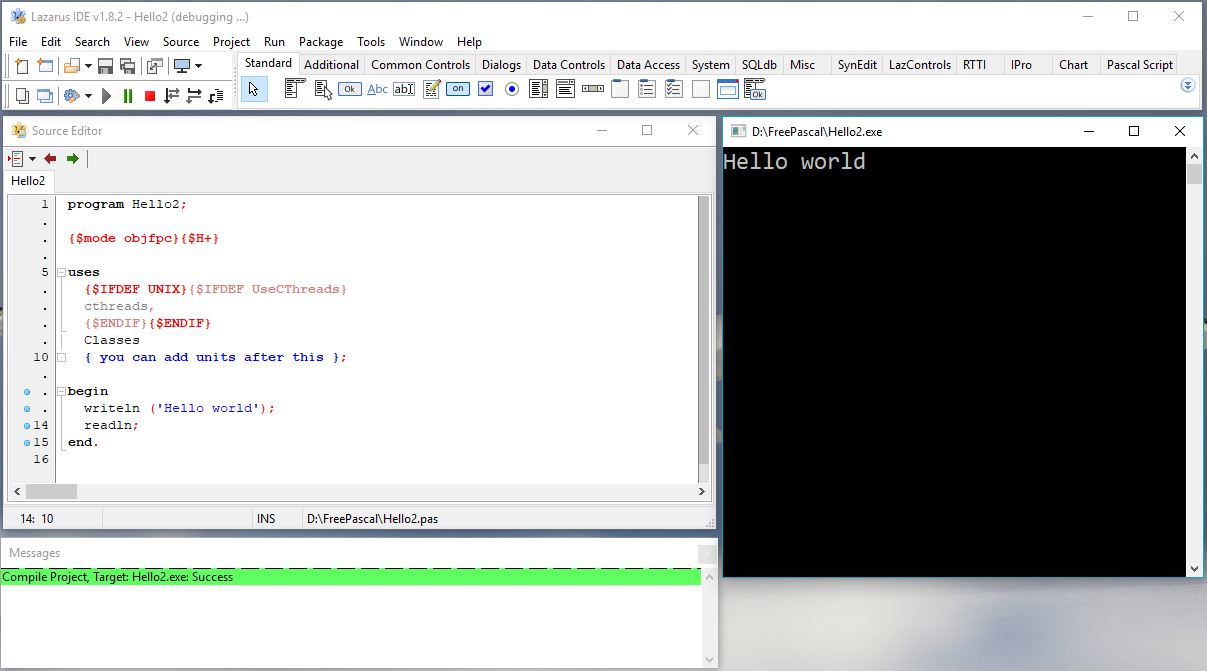Click the Save All toolbar icon
1207x671 pixels.
tap(128, 66)
